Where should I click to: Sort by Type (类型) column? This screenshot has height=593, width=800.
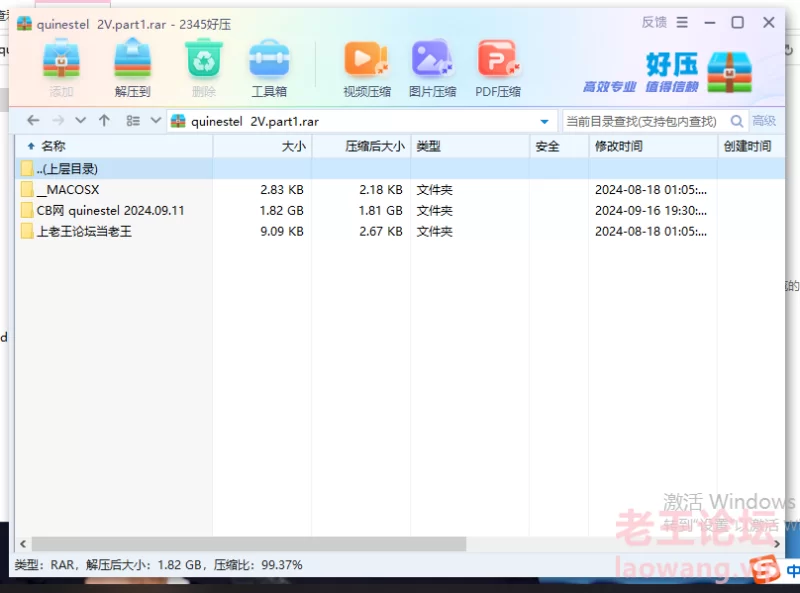coord(470,146)
